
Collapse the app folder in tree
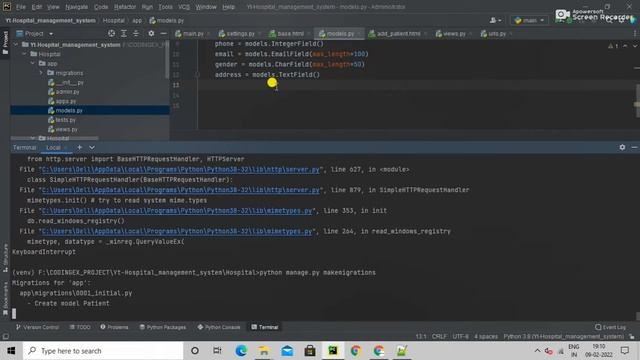point(33,63)
